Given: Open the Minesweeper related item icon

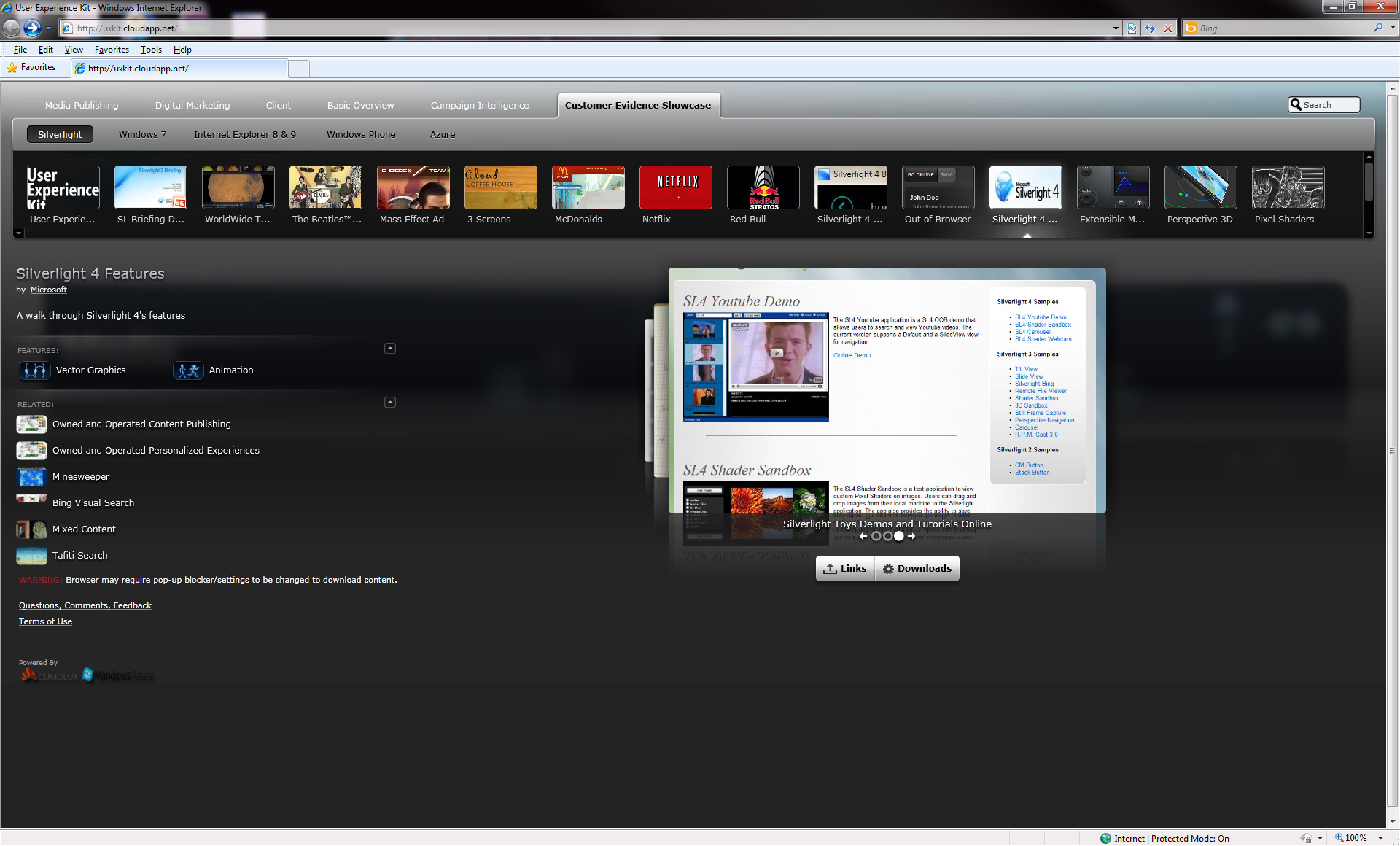Looking at the screenshot, I should (x=31, y=477).
